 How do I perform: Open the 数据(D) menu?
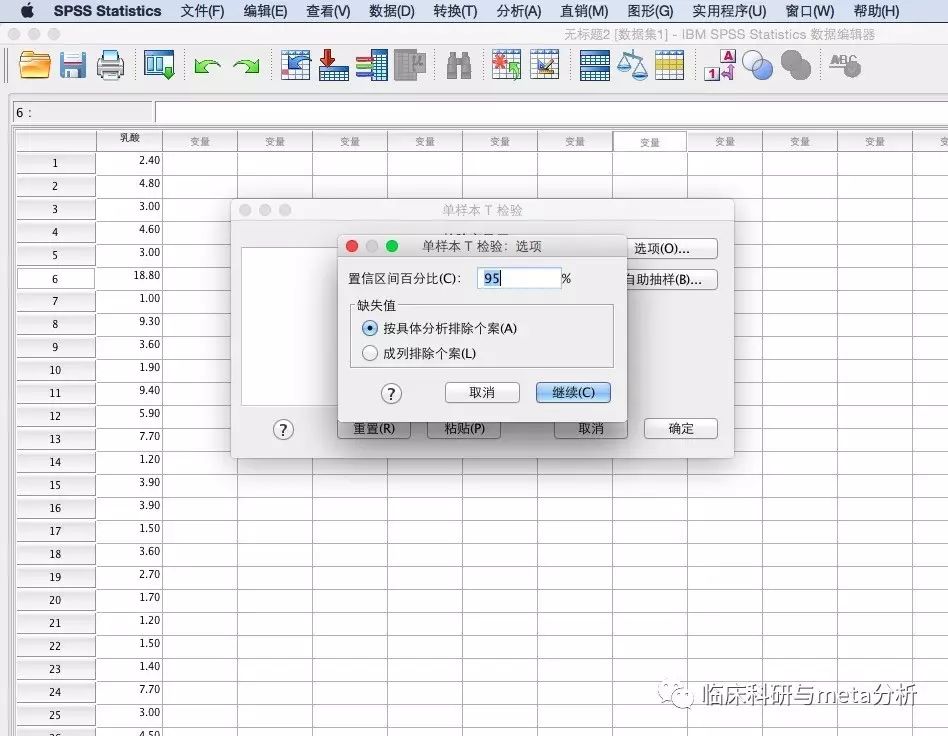(392, 11)
